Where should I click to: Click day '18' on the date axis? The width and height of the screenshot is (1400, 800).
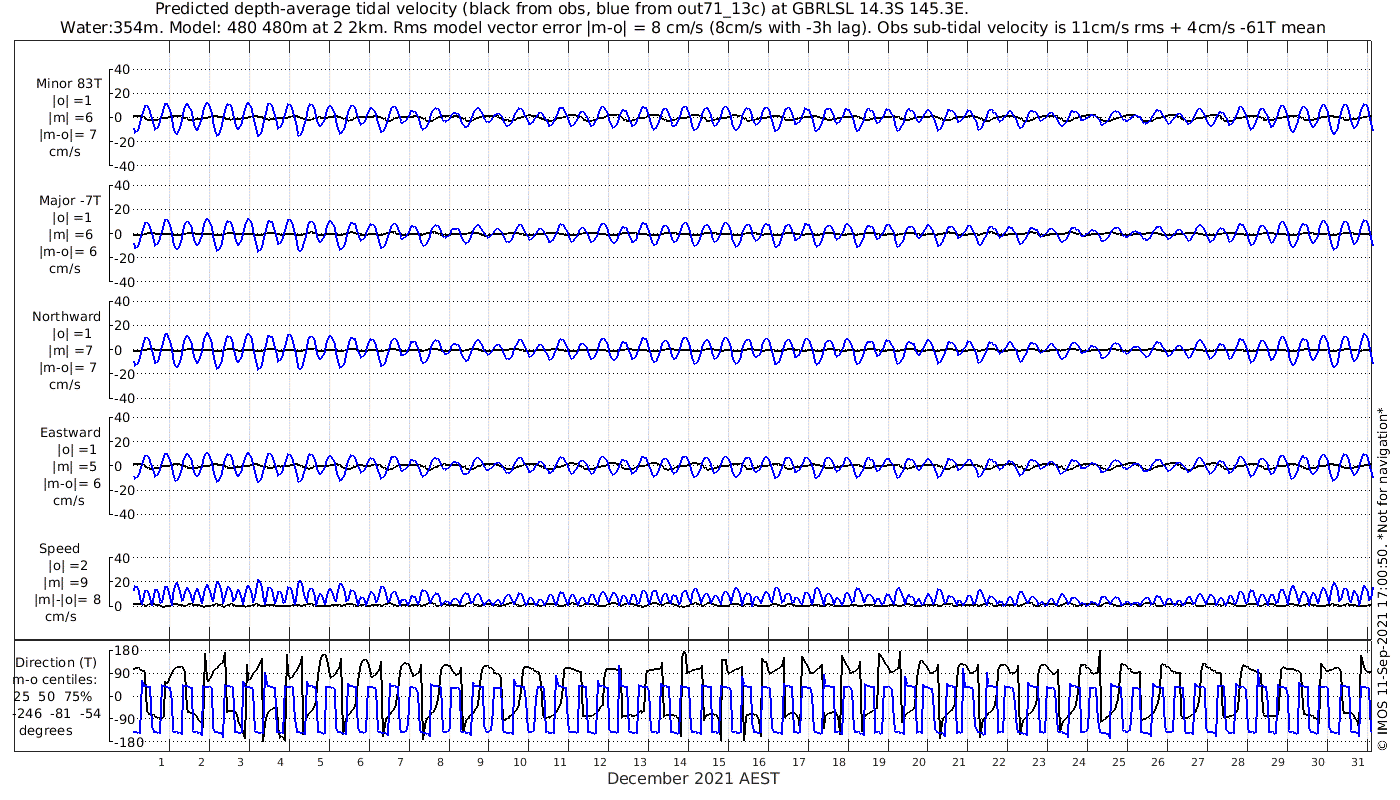coord(839,762)
